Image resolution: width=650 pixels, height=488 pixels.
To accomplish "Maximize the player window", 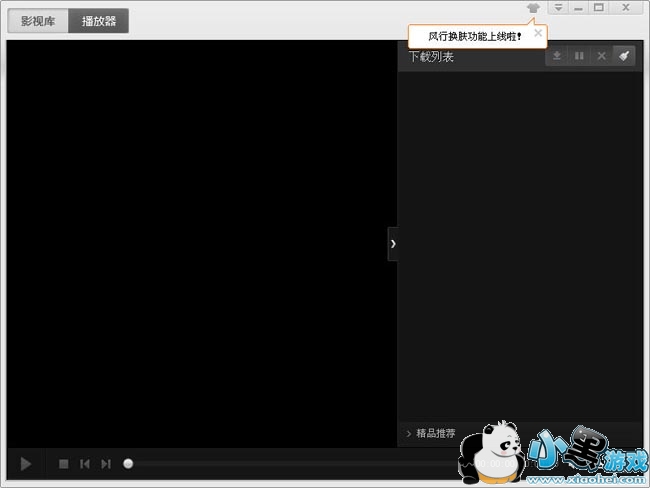I will tap(599, 7).
